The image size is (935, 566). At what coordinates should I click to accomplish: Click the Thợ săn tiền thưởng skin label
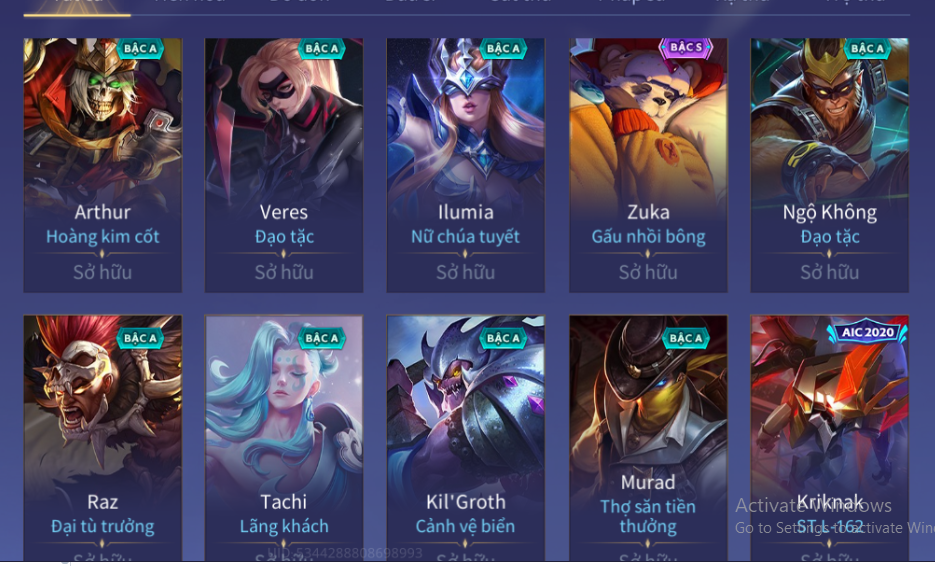648,516
